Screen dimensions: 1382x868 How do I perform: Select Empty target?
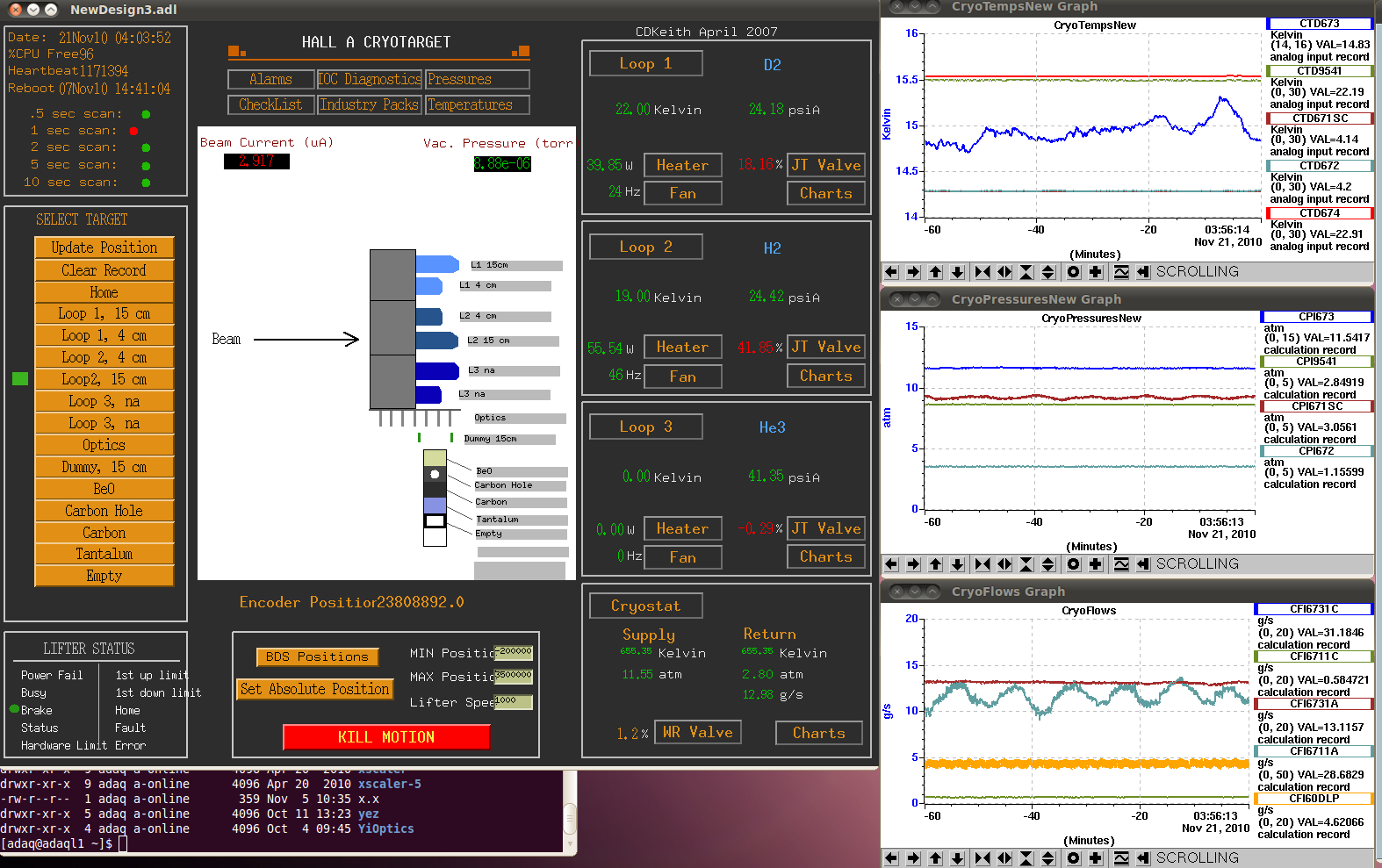point(104,577)
